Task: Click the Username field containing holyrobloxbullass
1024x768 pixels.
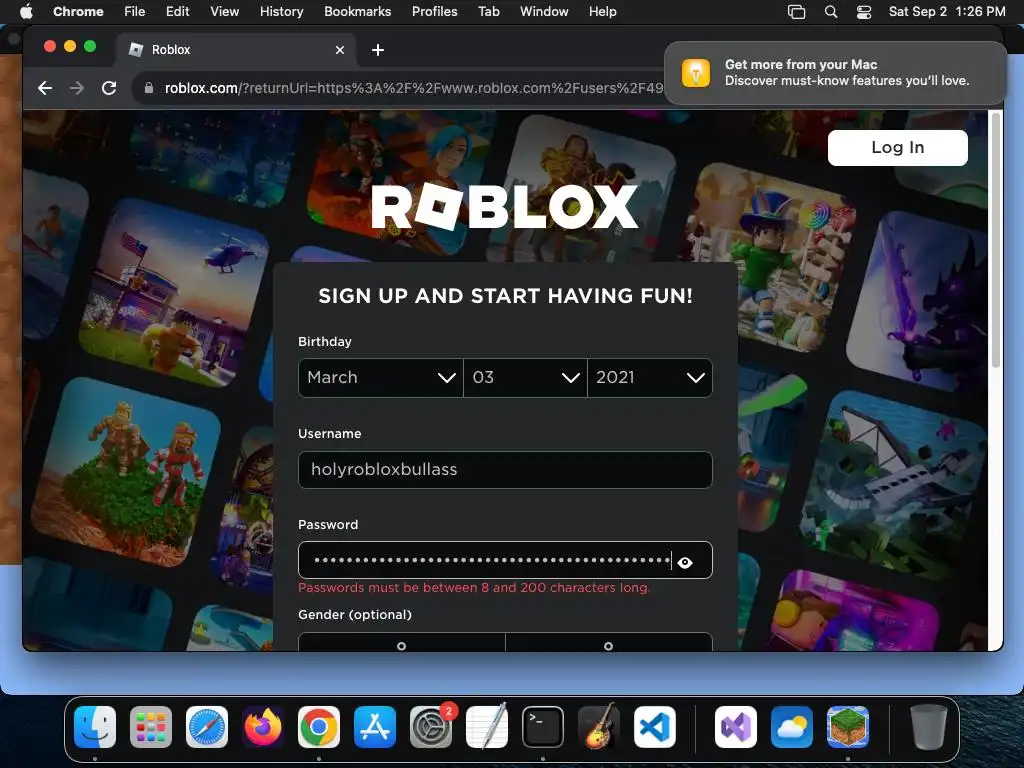Action: pos(505,470)
